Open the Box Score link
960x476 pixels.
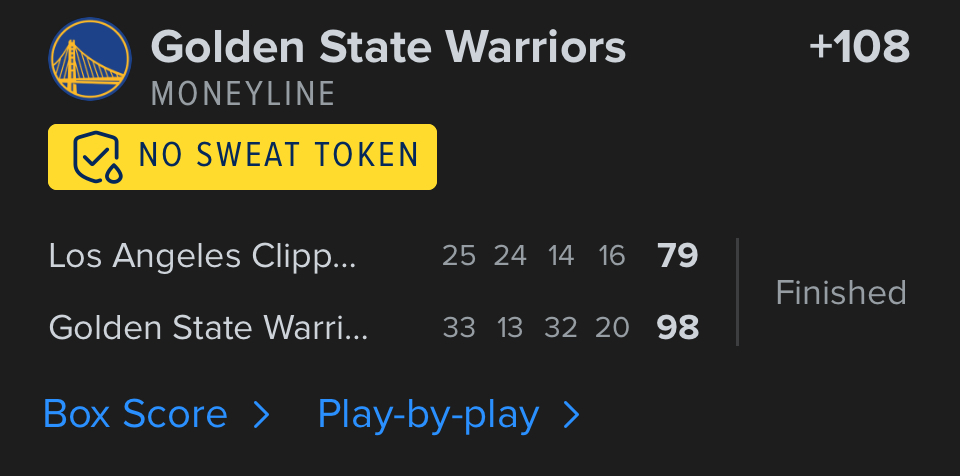pyautogui.click(x=135, y=414)
